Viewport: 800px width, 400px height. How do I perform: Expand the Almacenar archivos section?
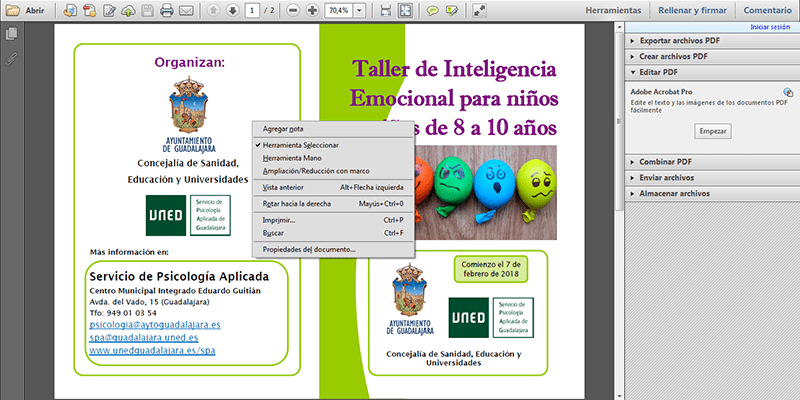pyautogui.click(x=712, y=193)
